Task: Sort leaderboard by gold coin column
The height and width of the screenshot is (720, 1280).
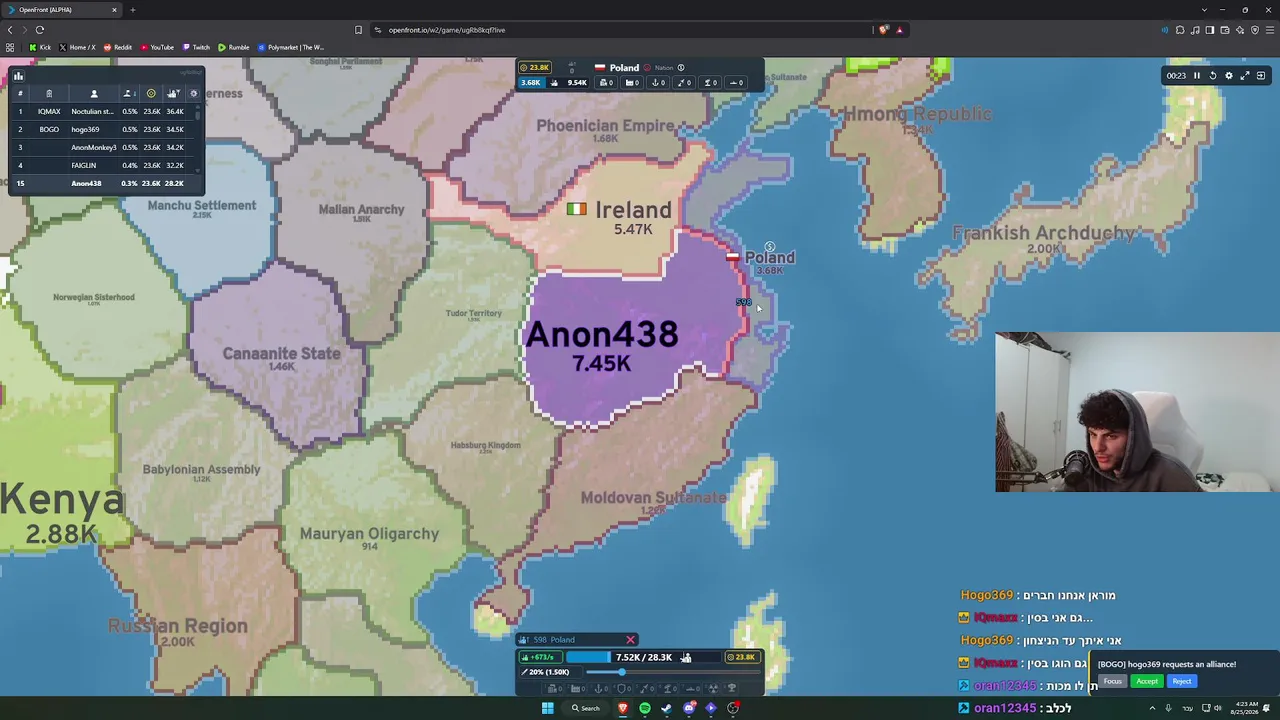Action: (151, 93)
